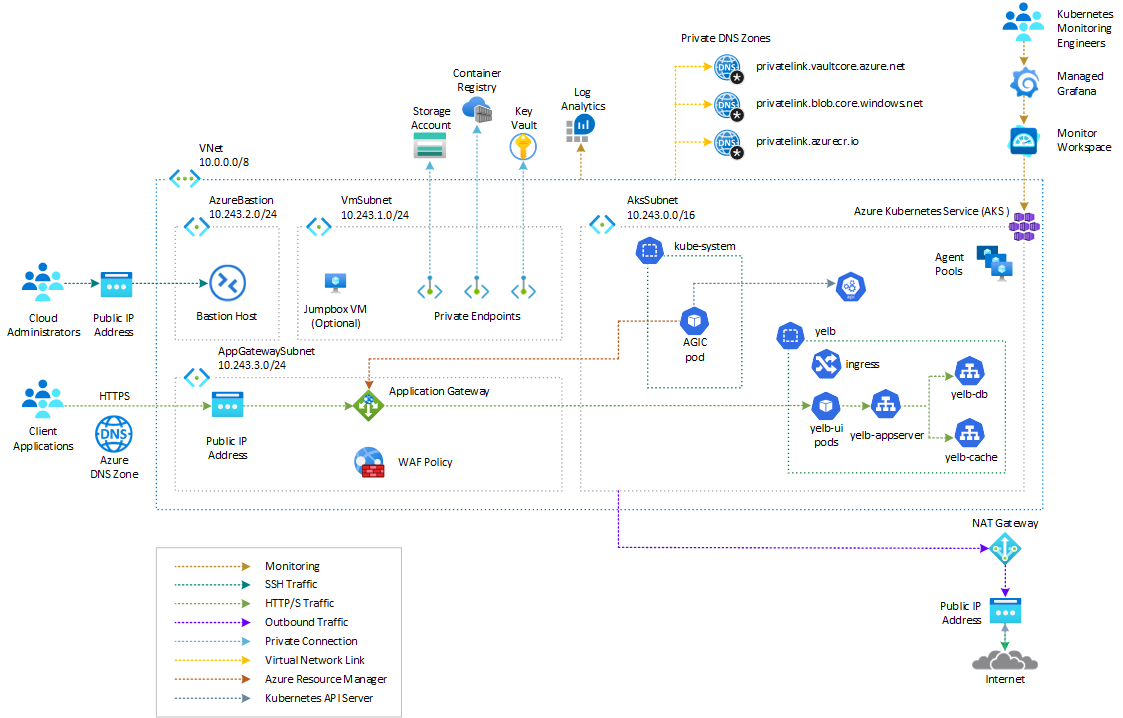Viewport: 1123px width, 718px height.
Task: Select the privatelink.blob.core.windows.net DNS icon
Action: click(x=728, y=106)
